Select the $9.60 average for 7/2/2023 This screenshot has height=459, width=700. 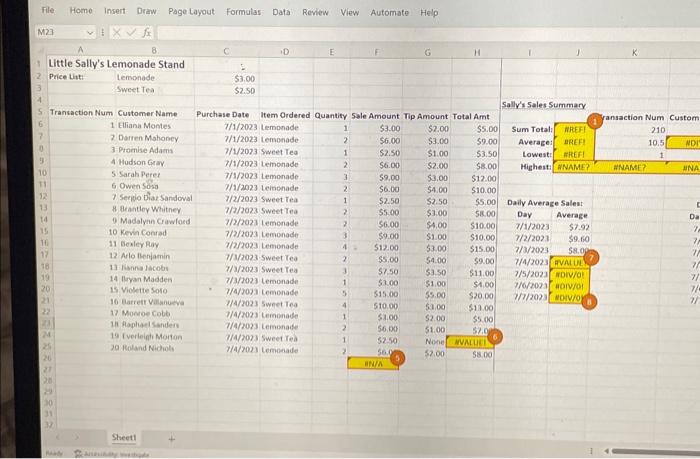tap(579, 239)
